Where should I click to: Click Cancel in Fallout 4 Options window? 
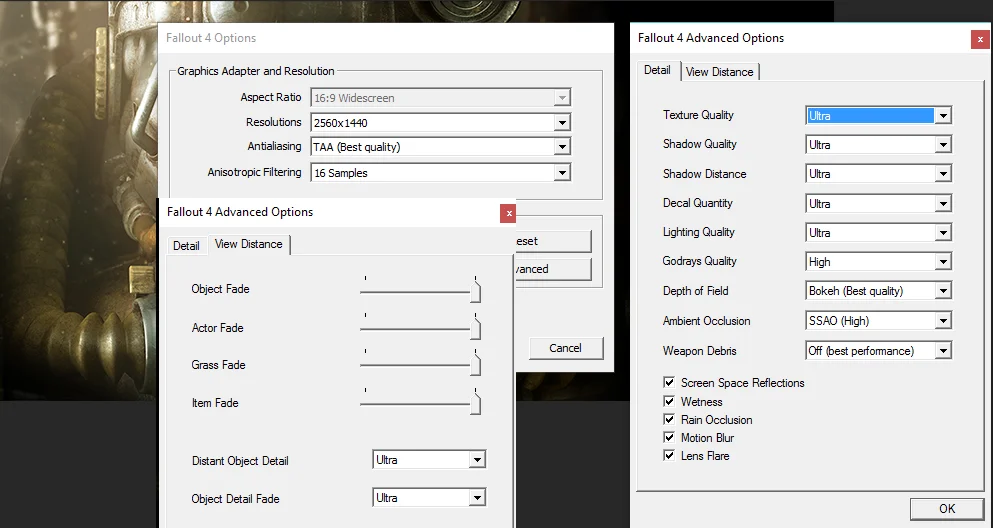[566, 348]
